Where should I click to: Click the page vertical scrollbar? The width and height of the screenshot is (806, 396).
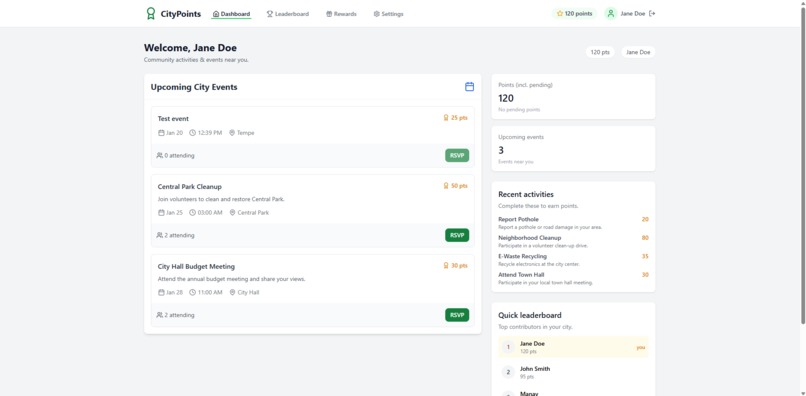pos(803,165)
